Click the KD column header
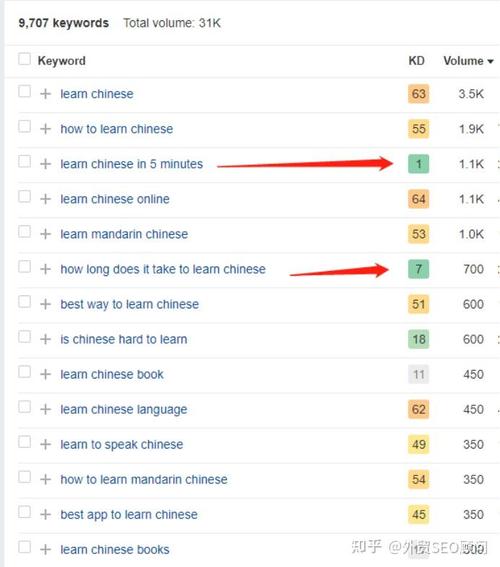Screen dimensions: 500x567 (416, 61)
